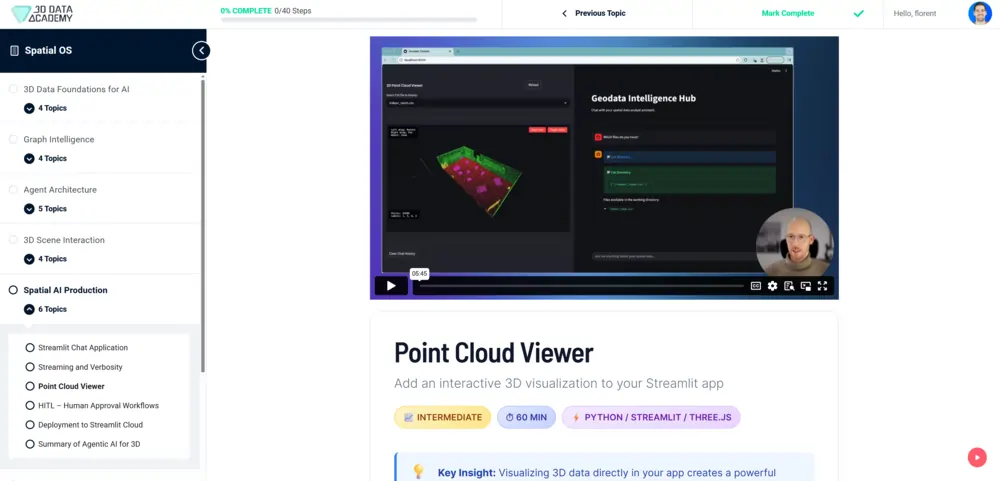Click the Previous Topic back arrow
Screen dimensions: 1000x481
(x=564, y=13)
